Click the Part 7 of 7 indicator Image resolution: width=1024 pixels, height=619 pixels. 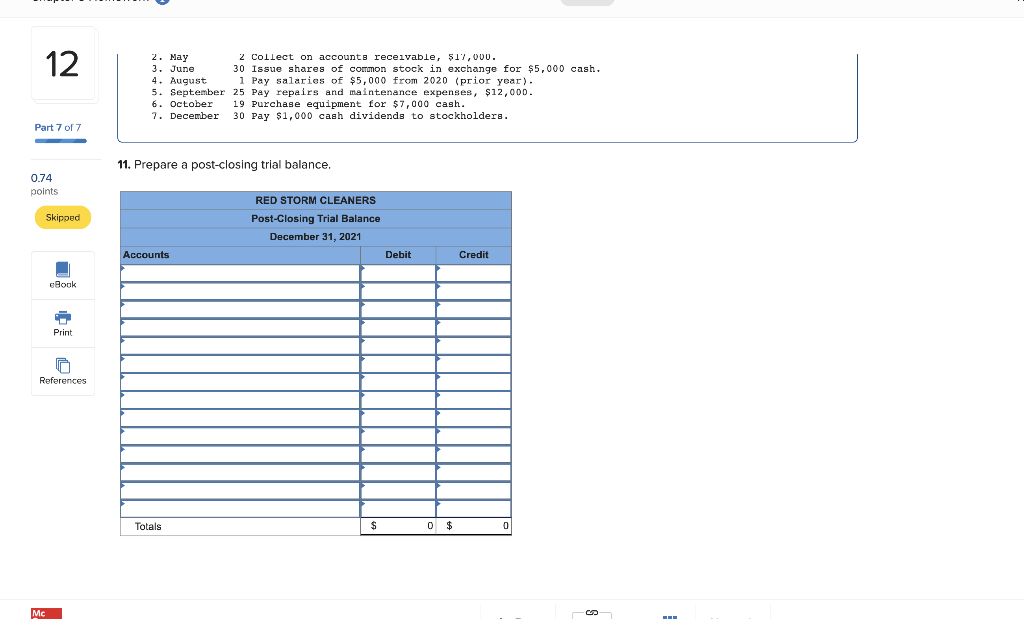[x=58, y=127]
